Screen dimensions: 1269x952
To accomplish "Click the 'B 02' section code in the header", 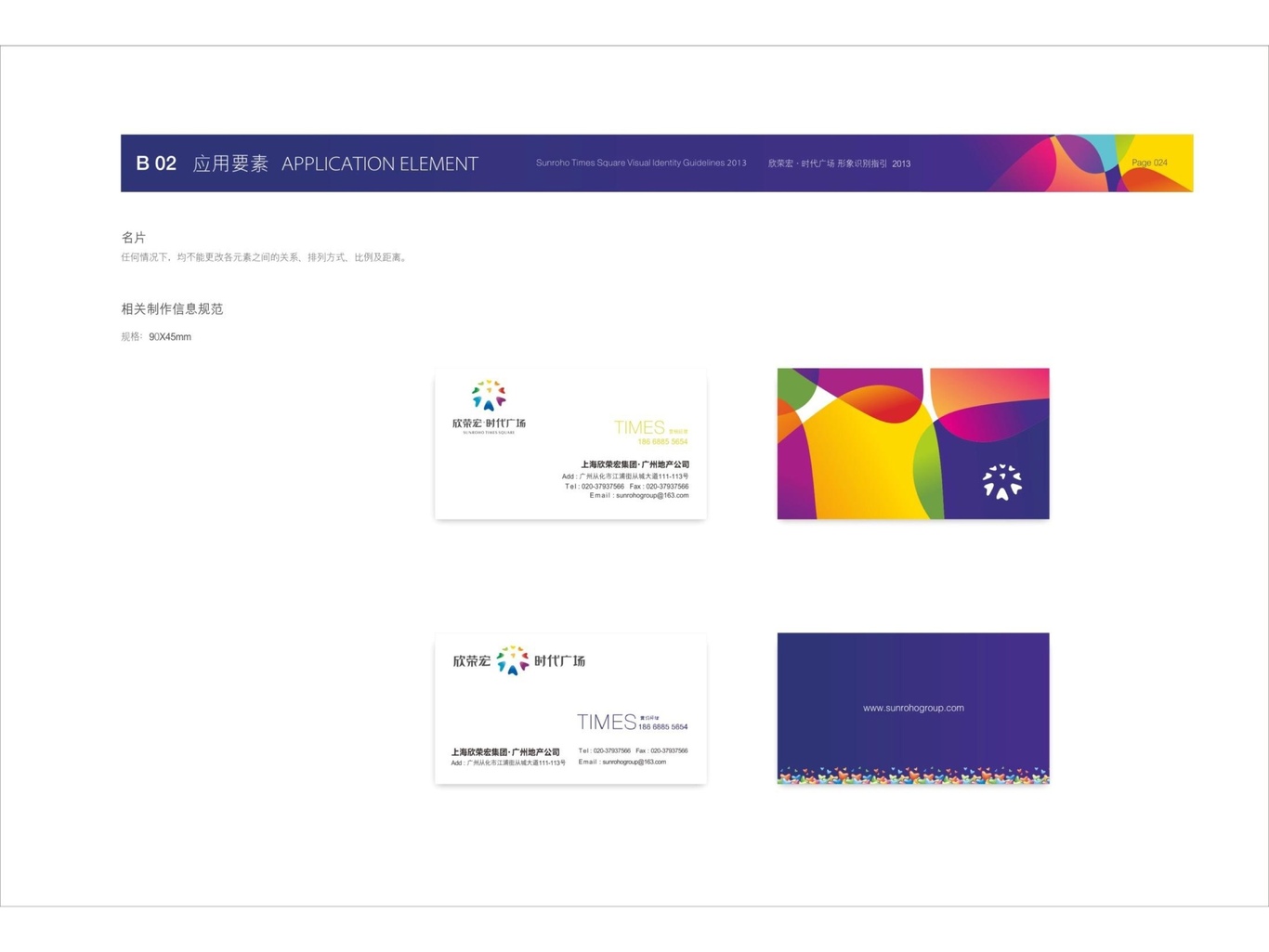I will click(156, 163).
